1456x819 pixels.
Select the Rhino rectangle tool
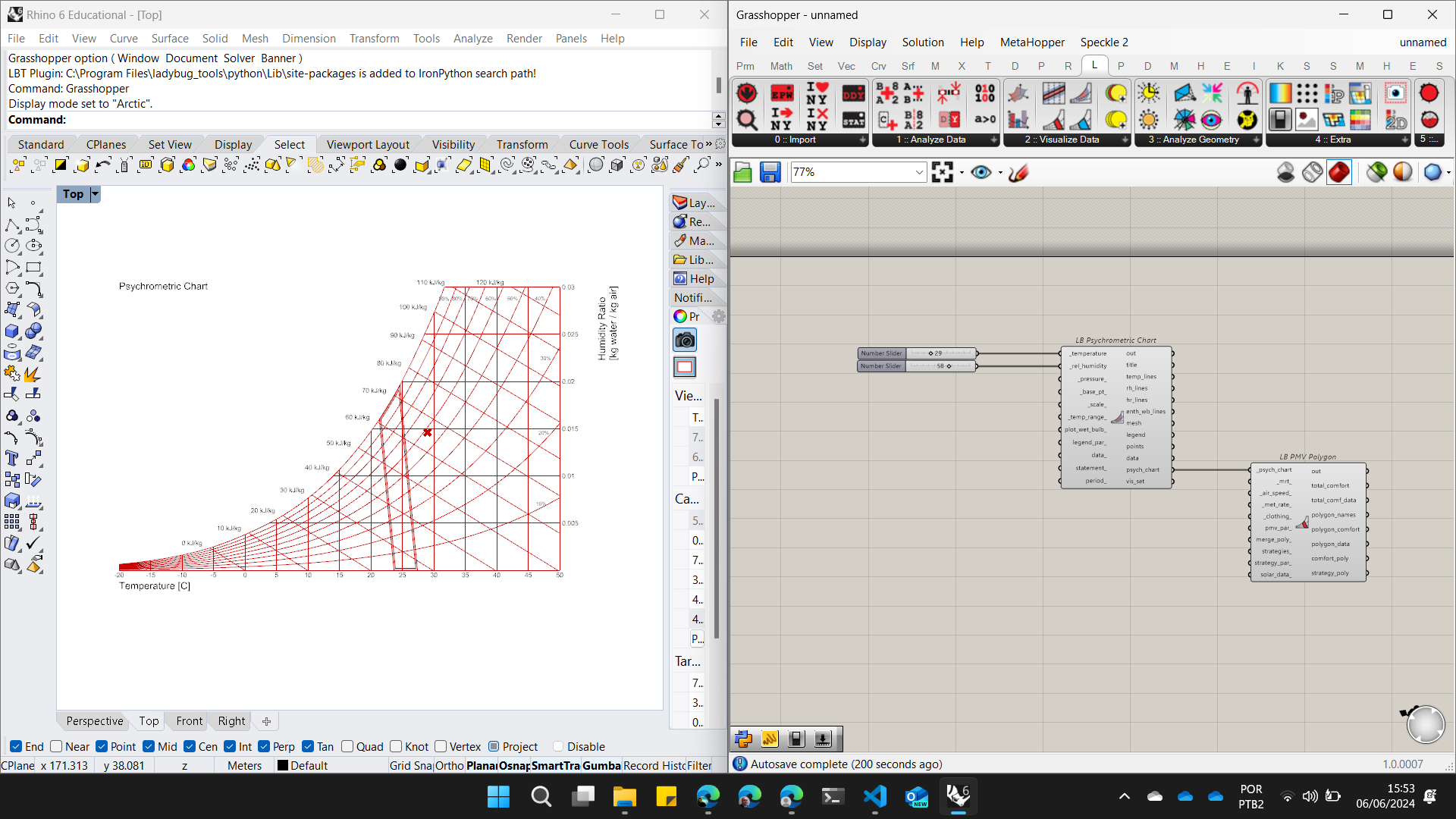(33, 268)
